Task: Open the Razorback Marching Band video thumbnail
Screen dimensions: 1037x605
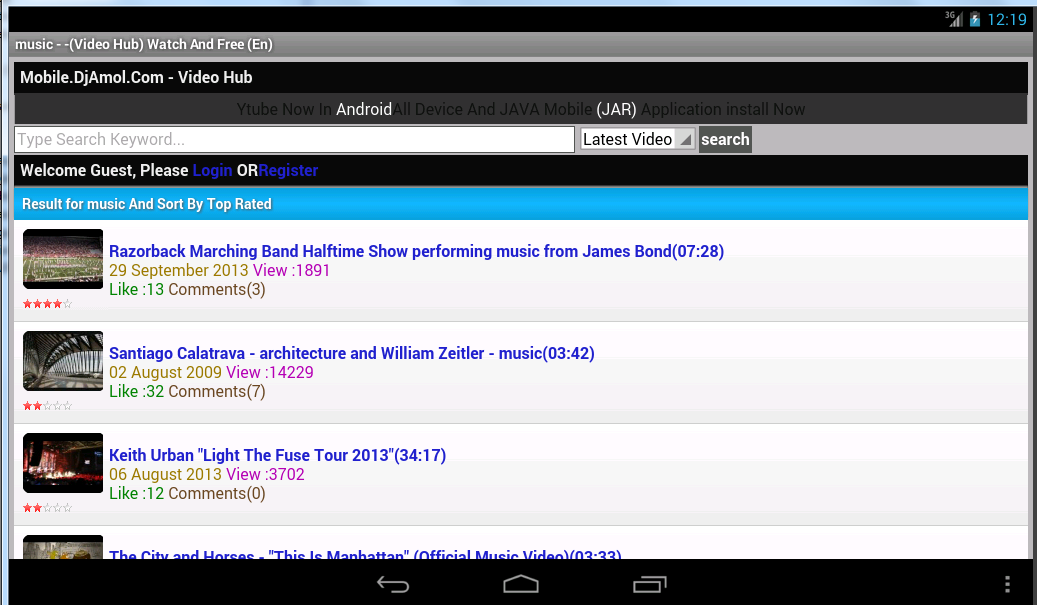Action: (63, 259)
